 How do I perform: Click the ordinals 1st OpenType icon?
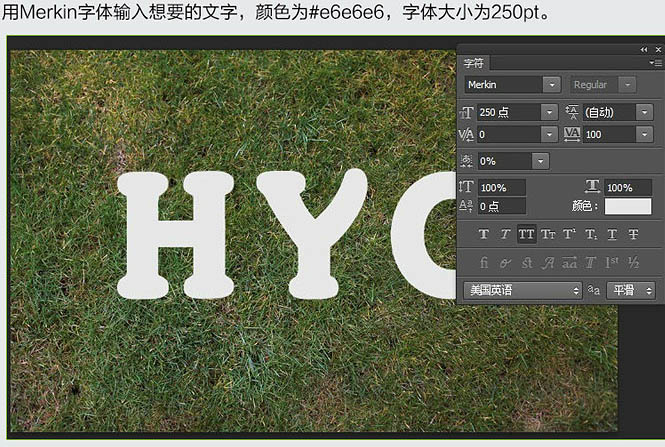tap(612, 263)
